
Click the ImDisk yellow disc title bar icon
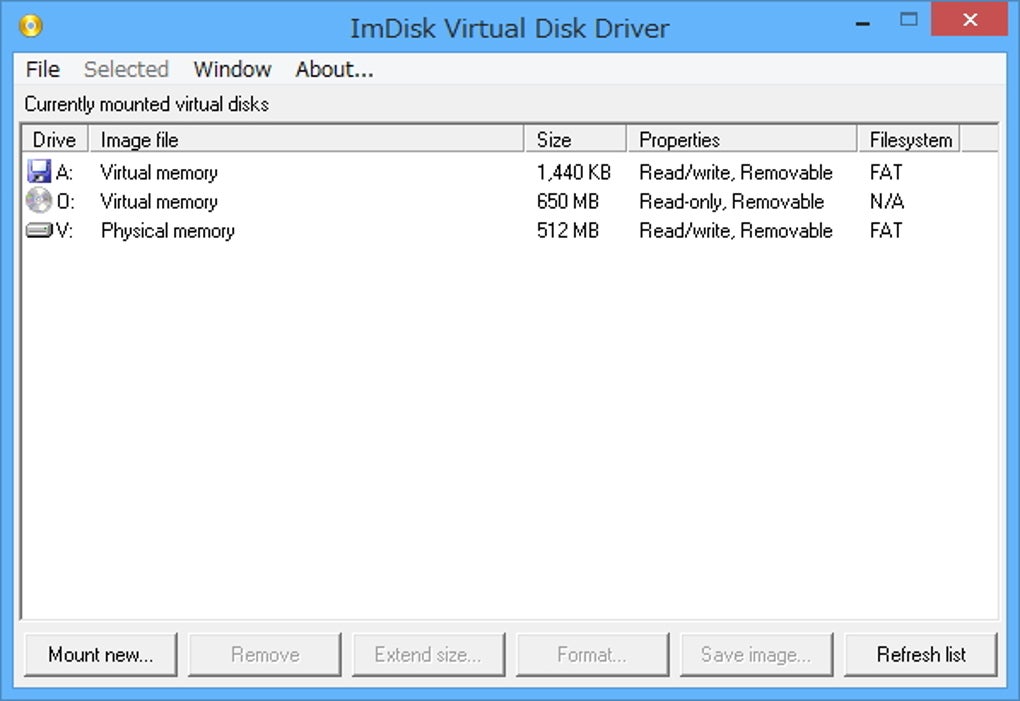click(31, 26)
